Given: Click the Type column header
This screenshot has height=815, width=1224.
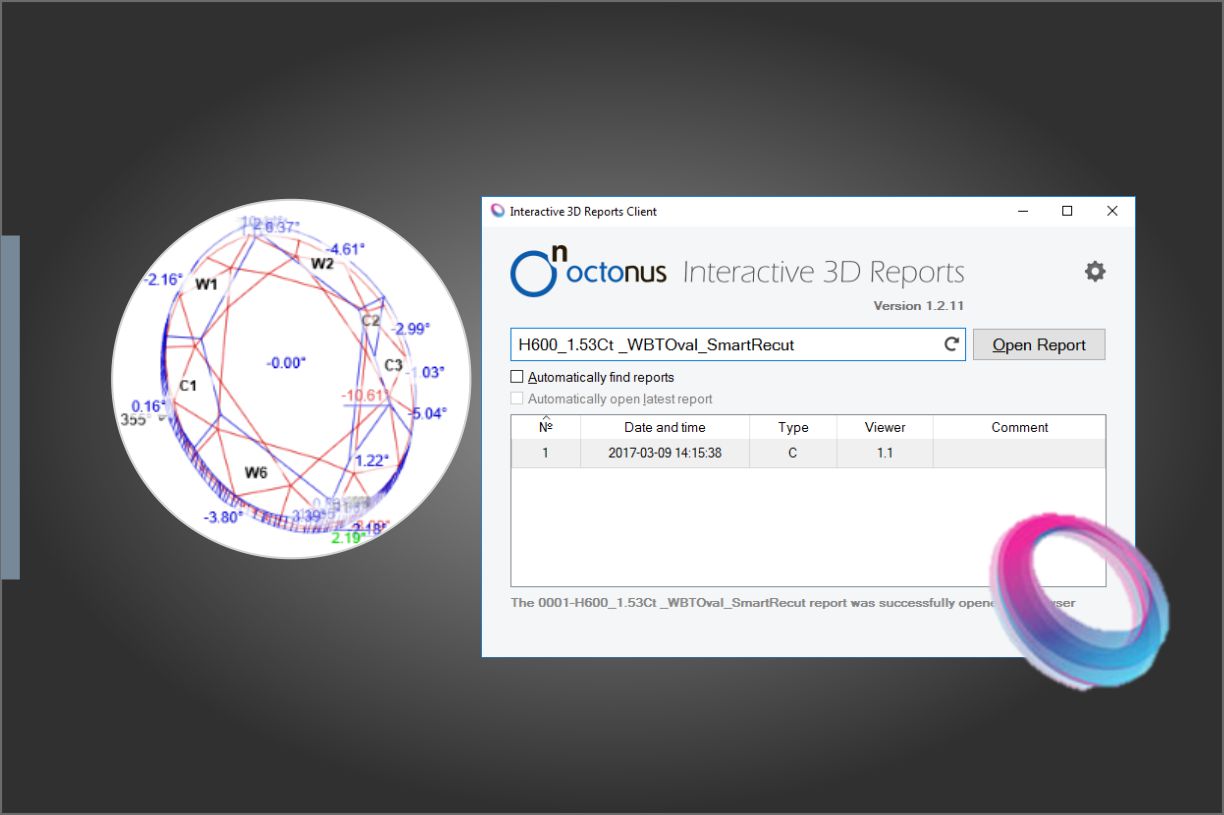Looking at the screenshot, I should point(793,427).
